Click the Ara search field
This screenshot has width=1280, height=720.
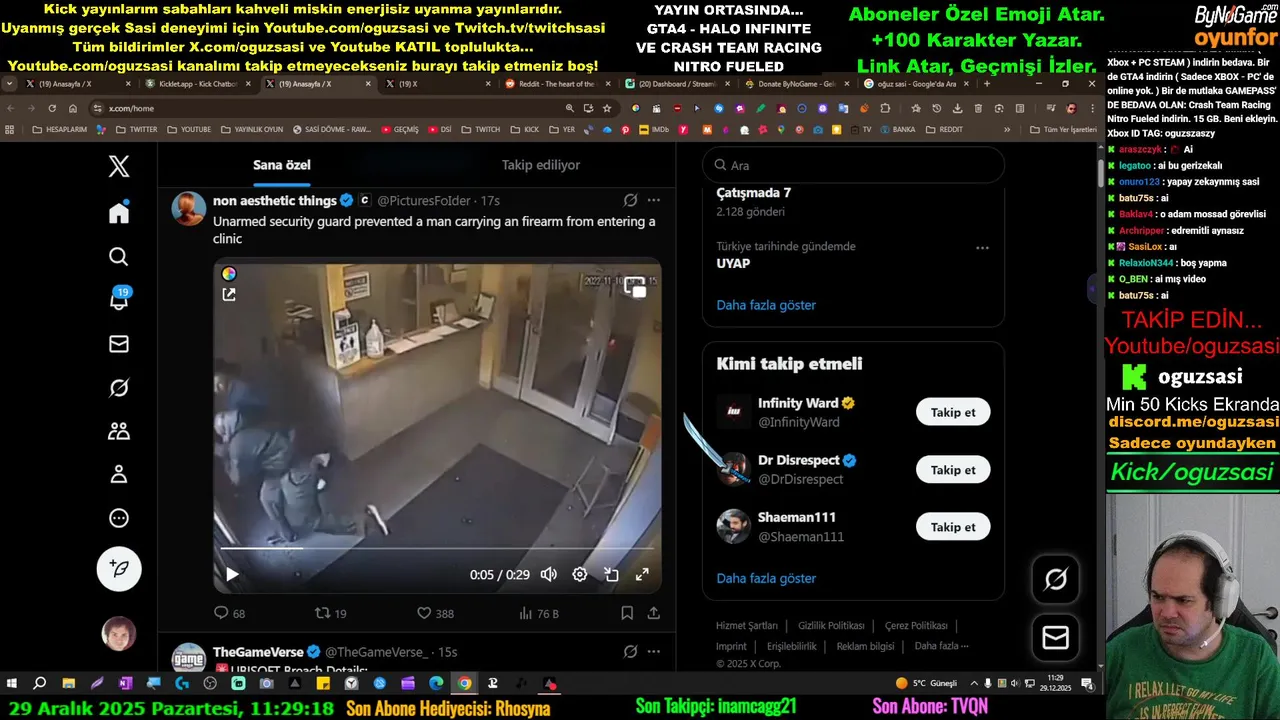[x=853, y=165]
